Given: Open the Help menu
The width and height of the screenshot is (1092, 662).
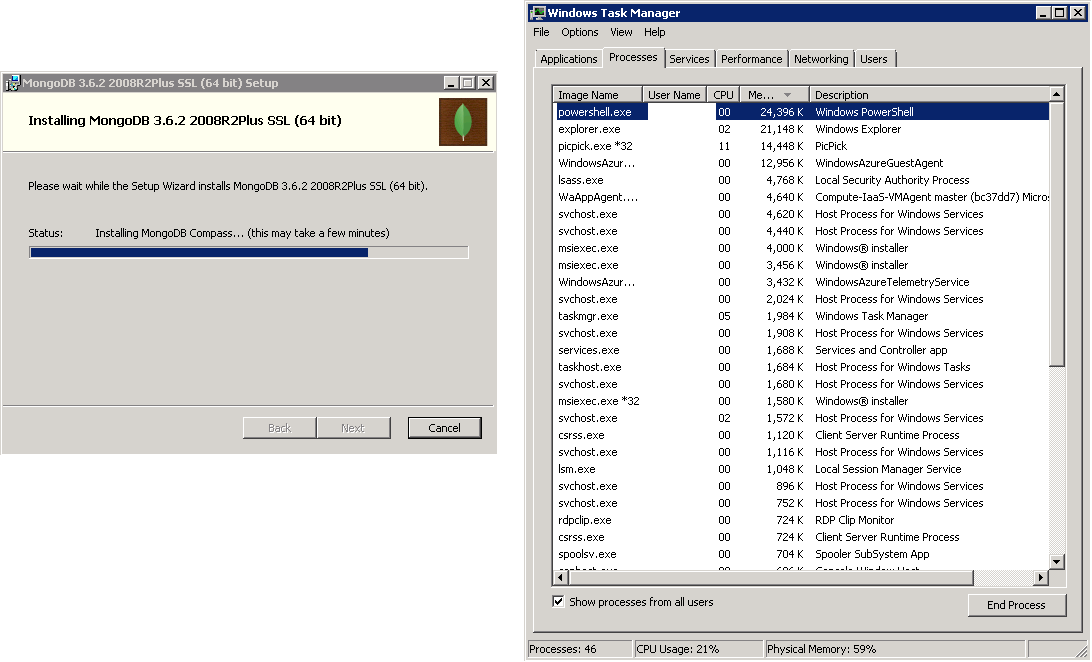Looking at the screenshot, I should click(654, 32).
